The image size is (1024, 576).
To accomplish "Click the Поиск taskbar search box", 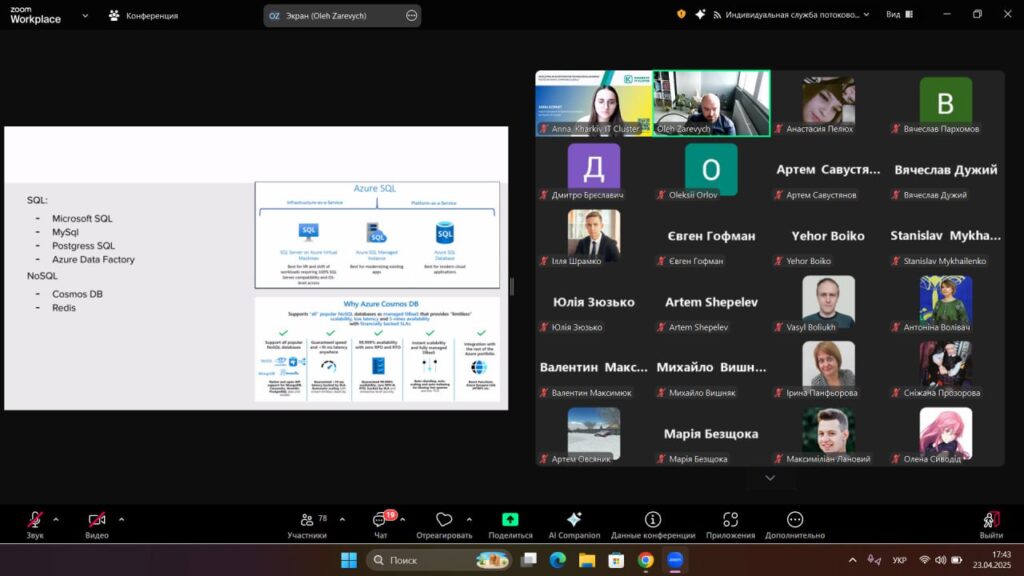I will (x=439, y=560).
